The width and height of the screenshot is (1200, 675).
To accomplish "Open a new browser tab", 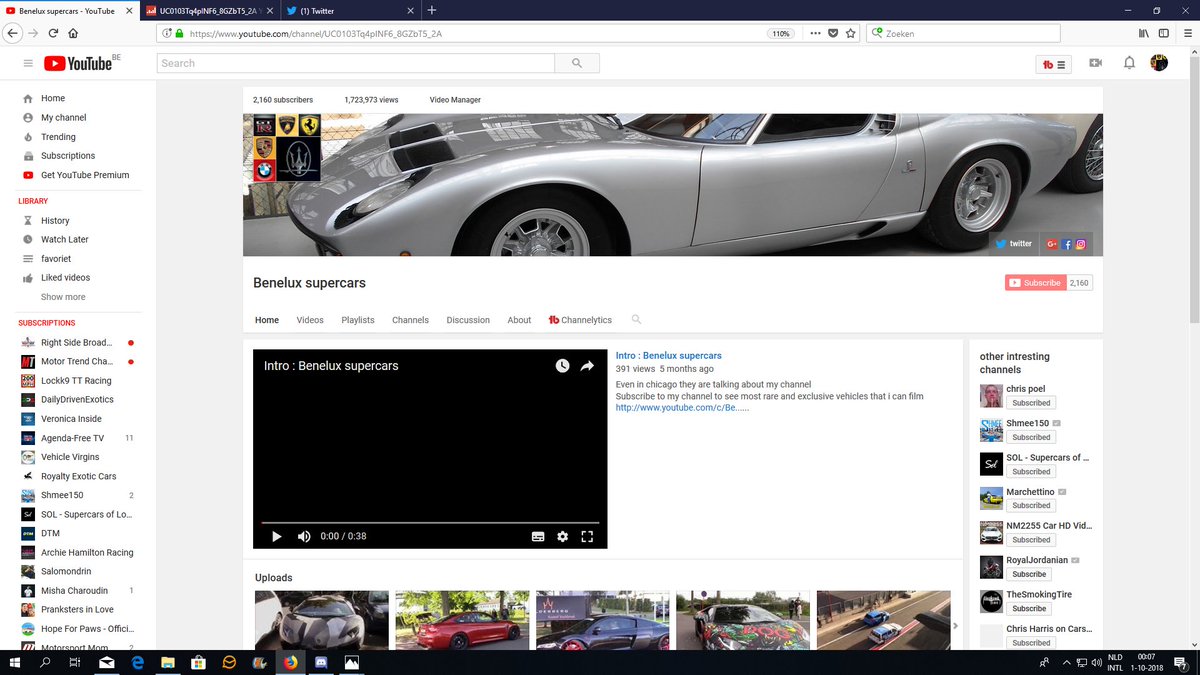I will (431, 10).
